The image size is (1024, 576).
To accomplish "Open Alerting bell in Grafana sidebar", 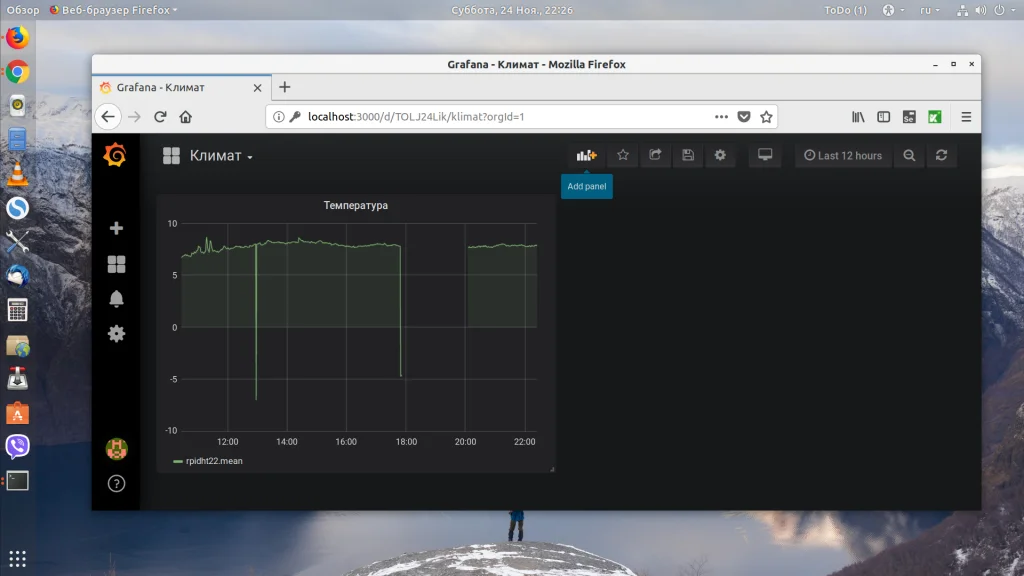I will [x=116, y=299].
